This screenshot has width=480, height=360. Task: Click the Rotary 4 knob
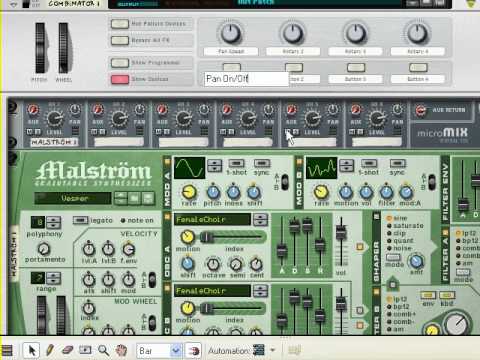418,33
